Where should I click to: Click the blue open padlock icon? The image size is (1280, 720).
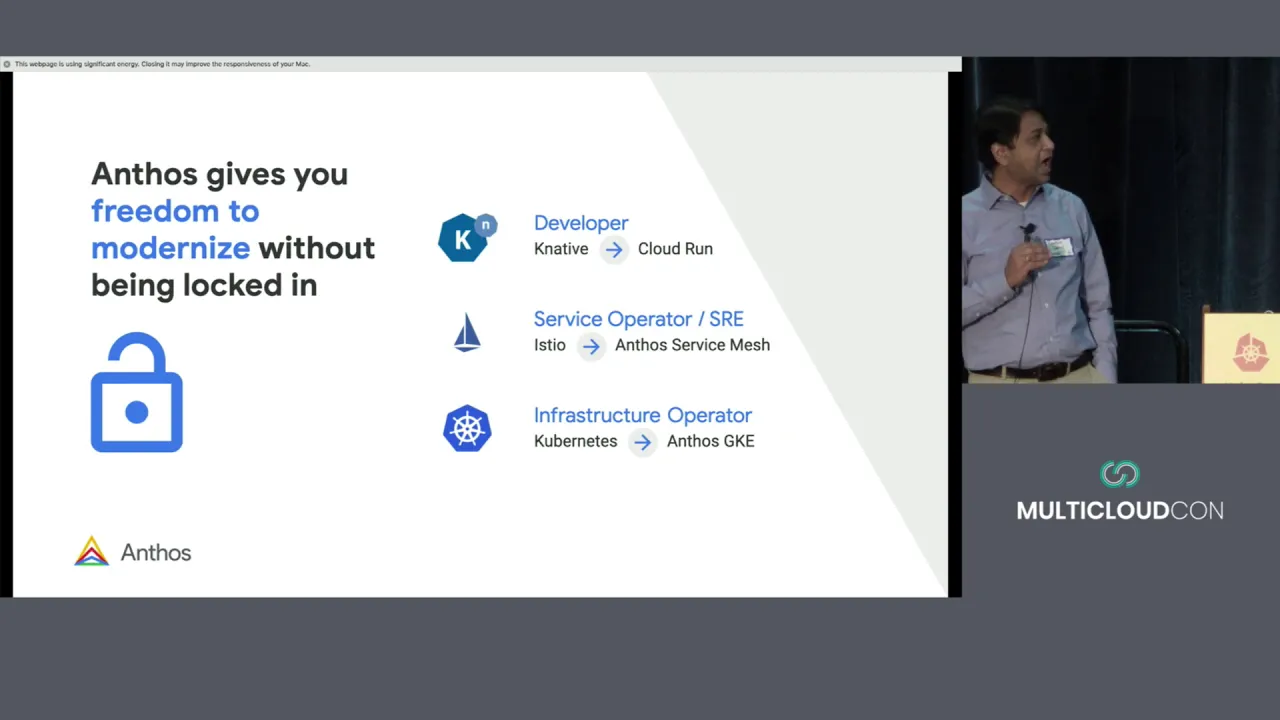137,392
